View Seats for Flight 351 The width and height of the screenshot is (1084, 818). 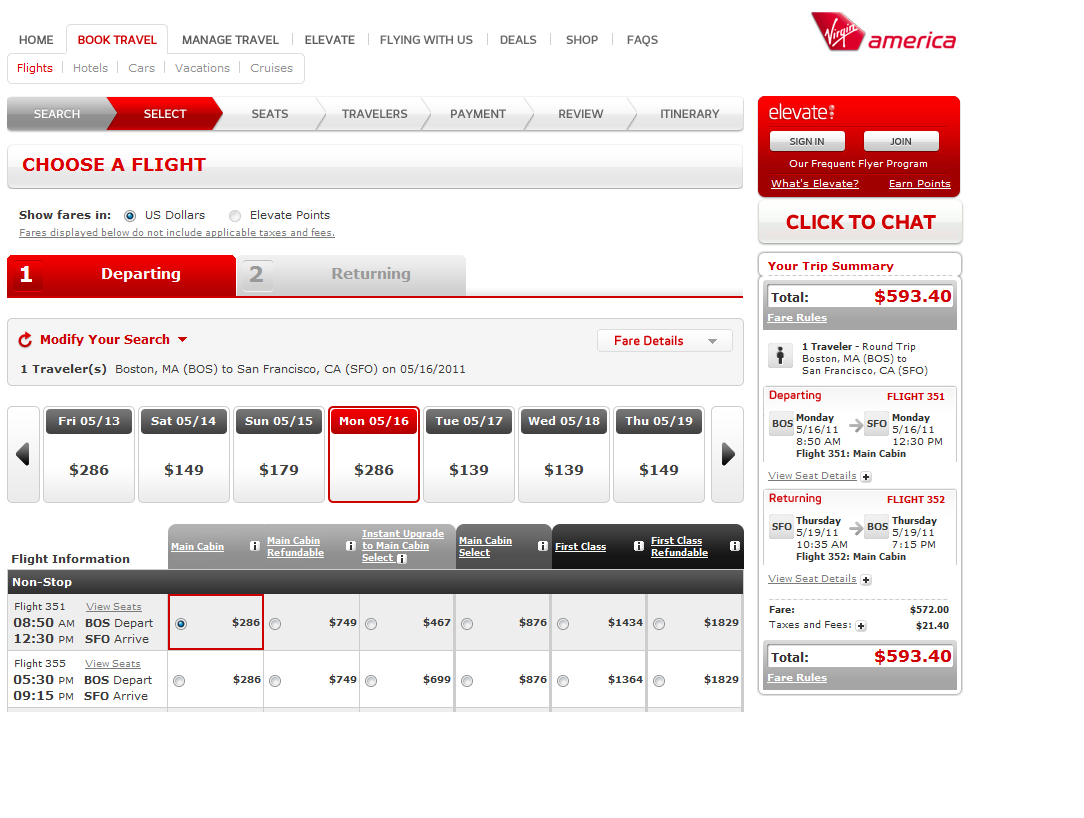pos(113,607)
